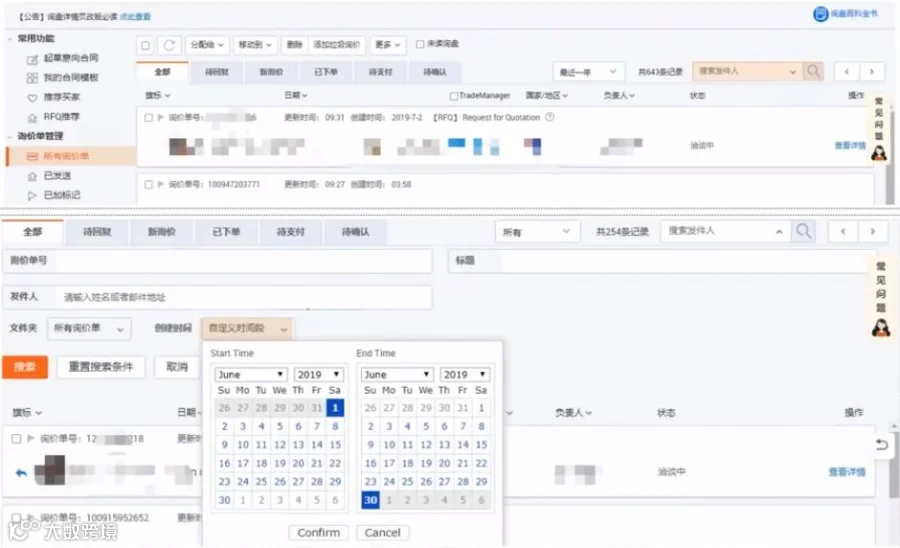
Task: Click the refresh icon in top toolbar
Action: click(169, 45)
